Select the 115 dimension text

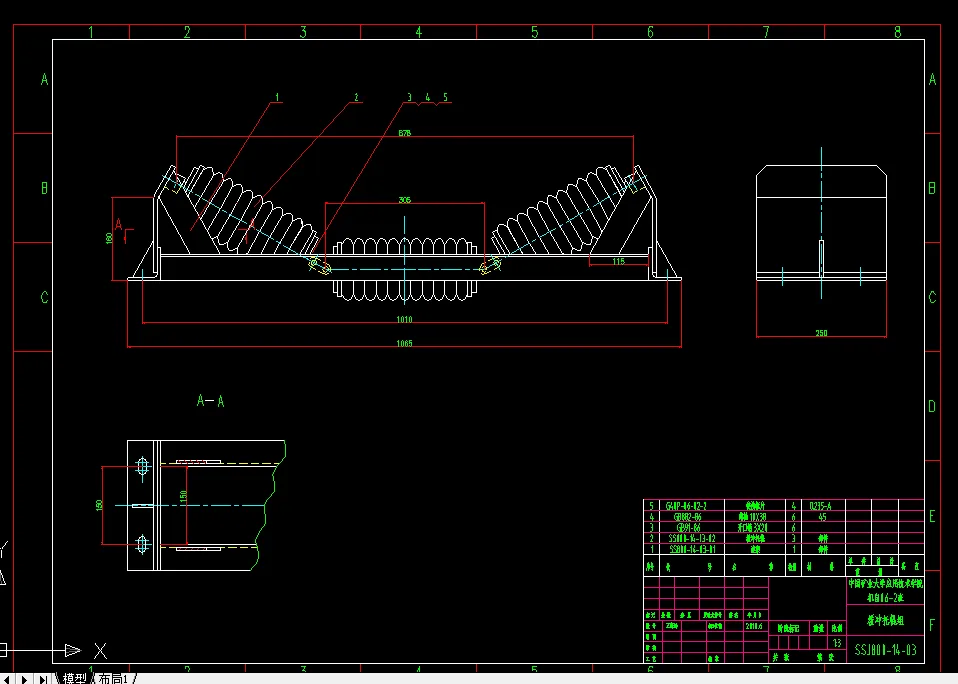tap(618, 261)
